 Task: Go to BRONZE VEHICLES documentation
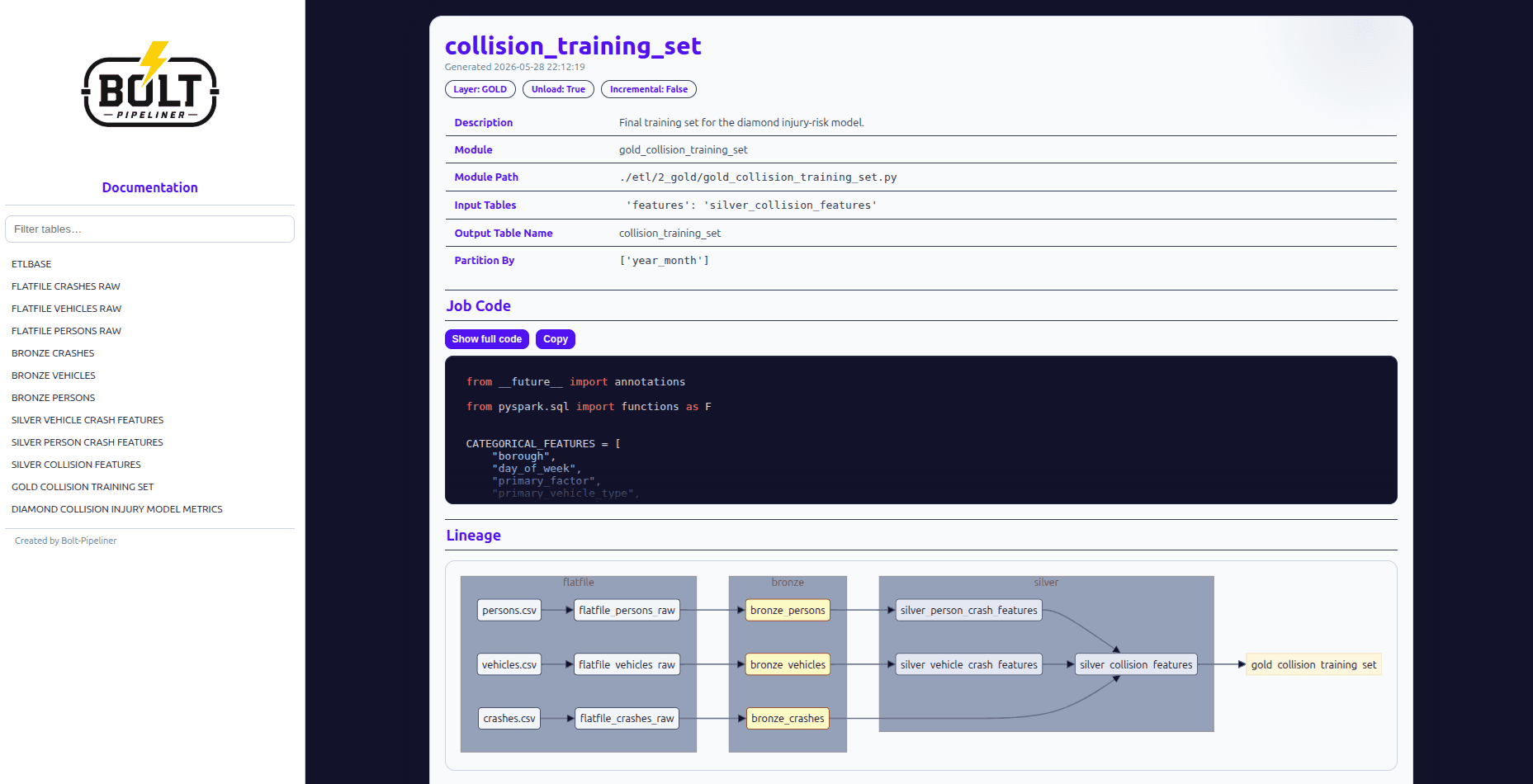click(x=54, y=375)
